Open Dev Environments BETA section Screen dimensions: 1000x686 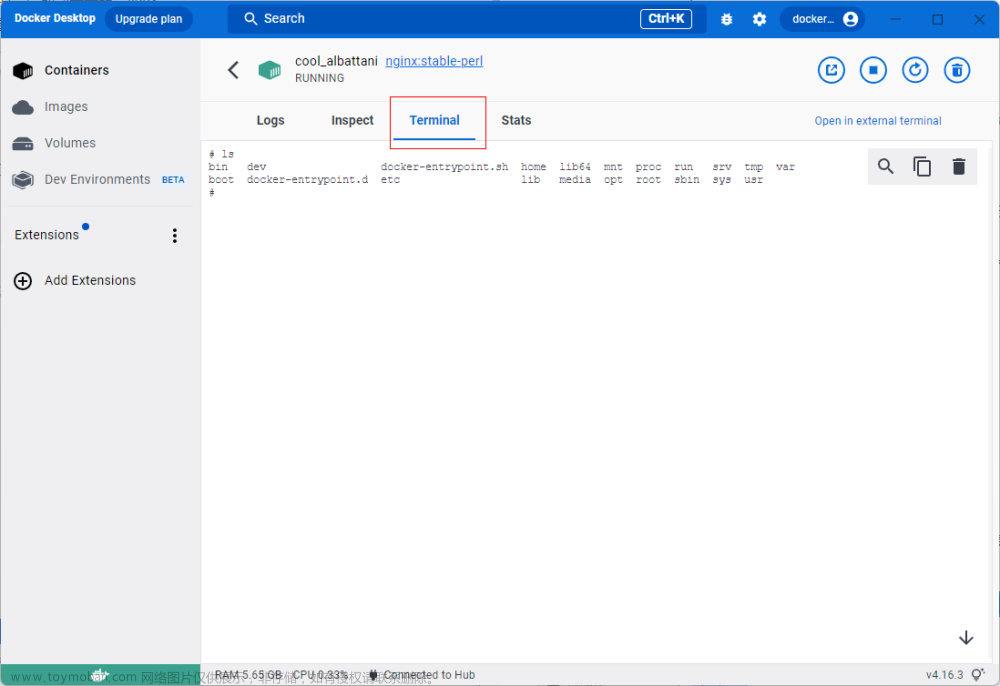(x=99, y=180)
